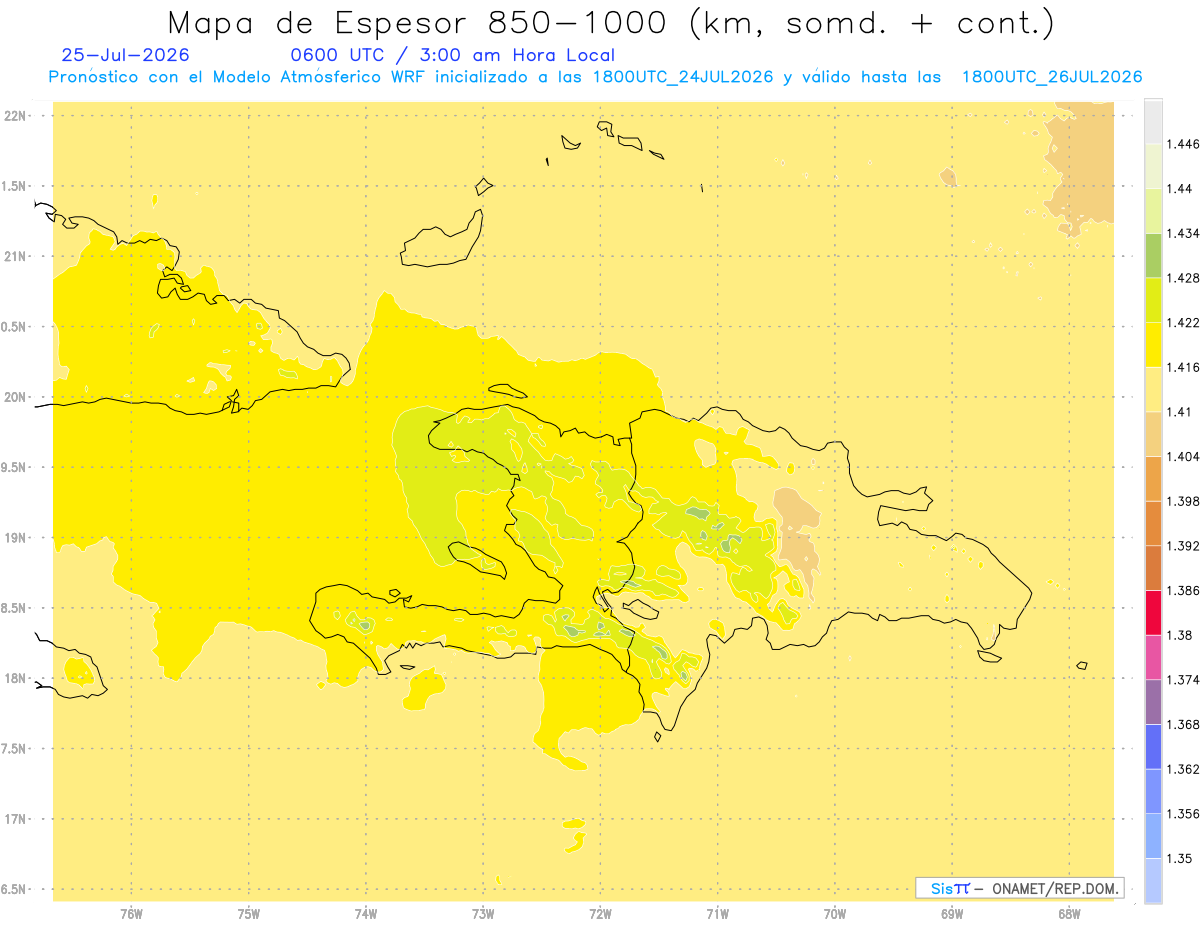
Task: Click the 1800UTC_26JUL2026 valid-until text
Action: click(1052, 77)
